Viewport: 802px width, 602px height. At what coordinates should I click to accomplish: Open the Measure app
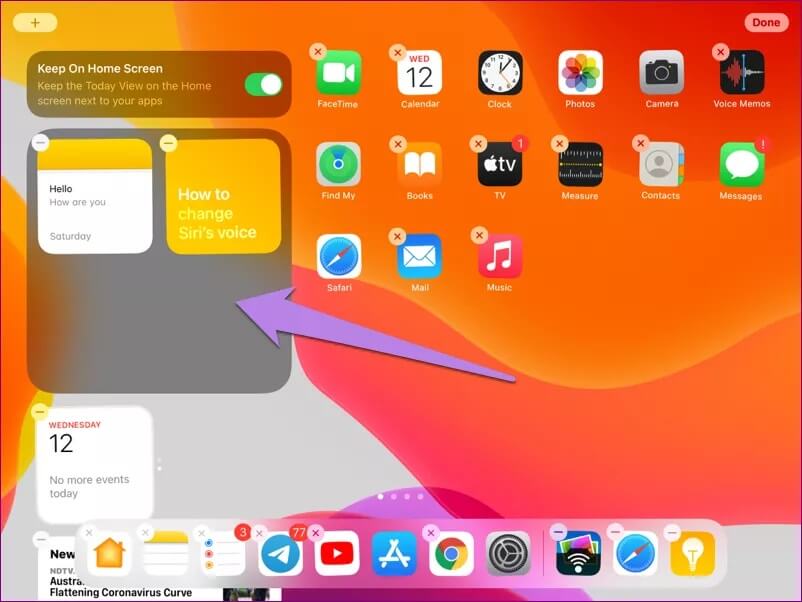coord(581,164)
